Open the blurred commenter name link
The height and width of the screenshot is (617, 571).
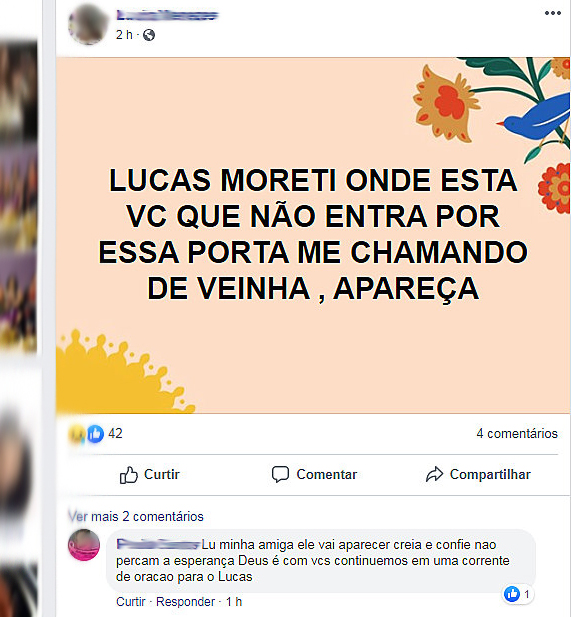pos(158,545)
